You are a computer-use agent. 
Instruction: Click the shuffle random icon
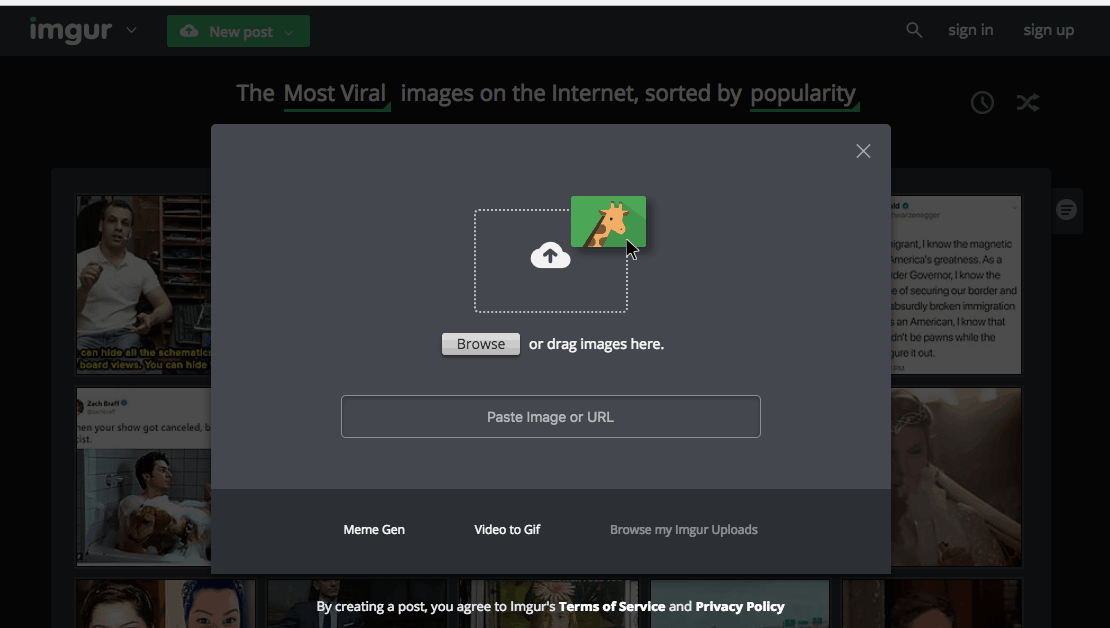1028,103
